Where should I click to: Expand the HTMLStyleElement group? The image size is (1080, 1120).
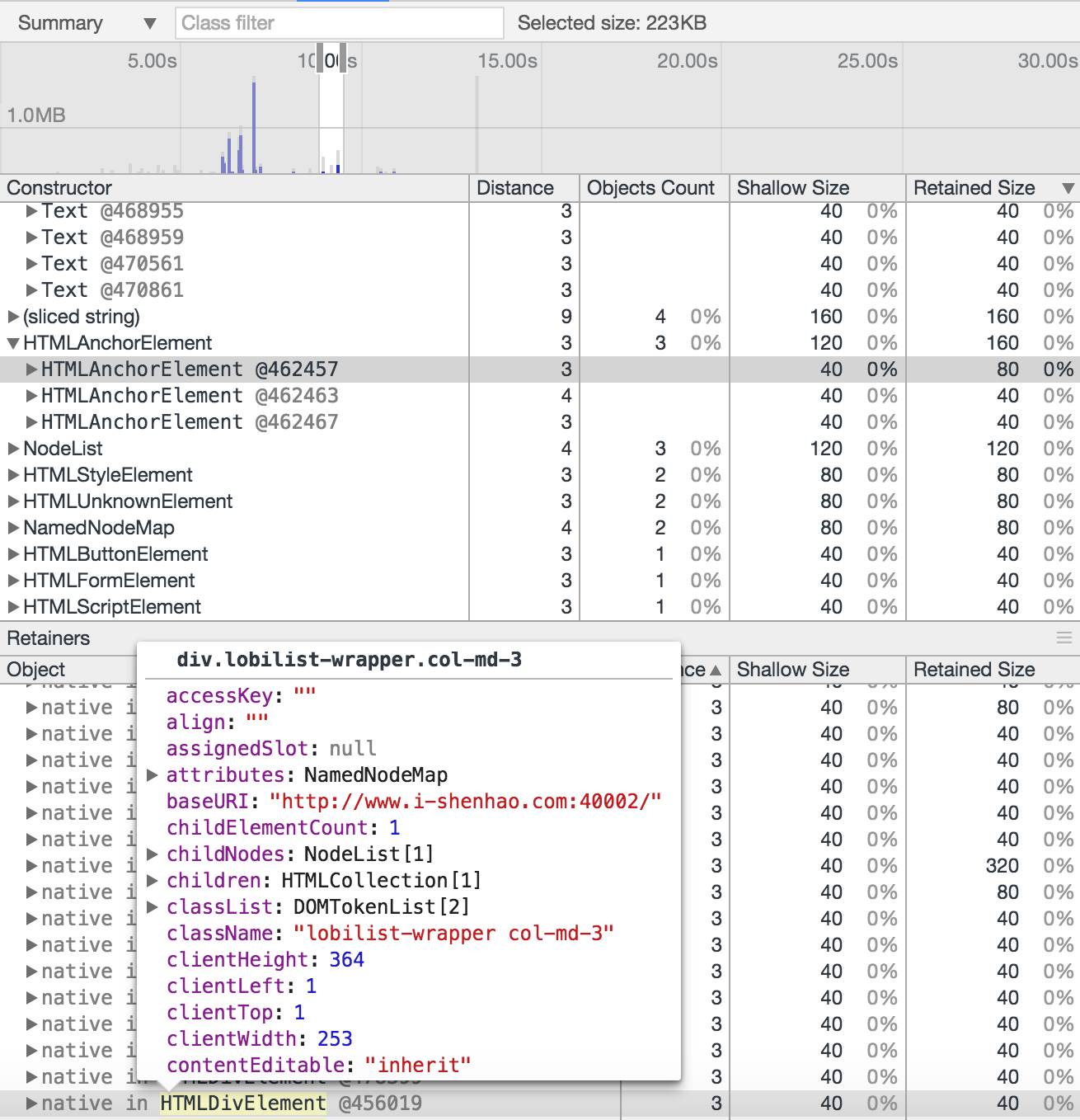coord(13,475)
